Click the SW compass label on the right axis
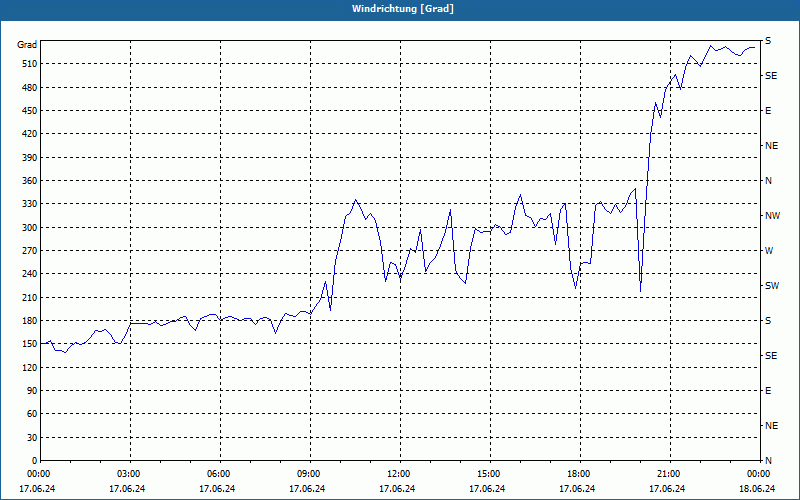800x500 pixels. coord(772,286)
